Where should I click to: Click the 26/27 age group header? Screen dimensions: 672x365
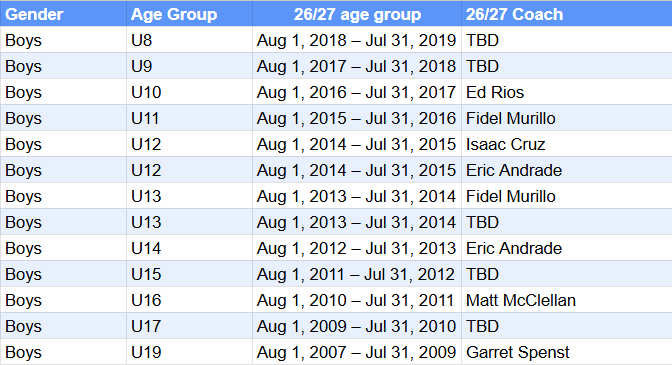coord(357,14)
